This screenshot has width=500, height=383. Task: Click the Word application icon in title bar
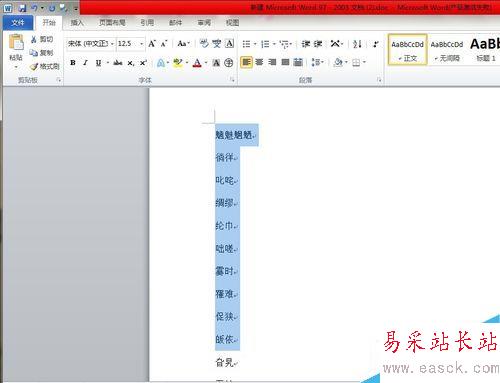(8, 8)
